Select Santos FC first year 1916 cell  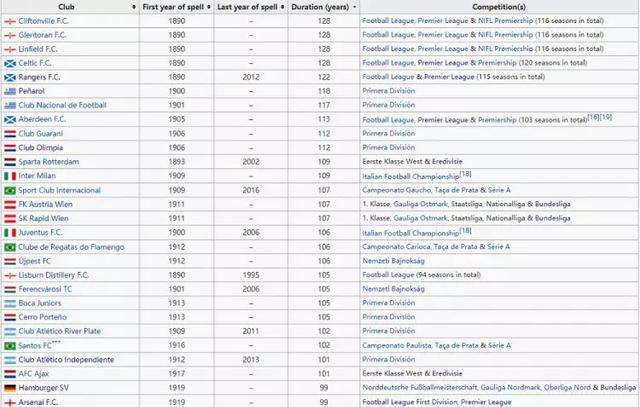(177, 345)
